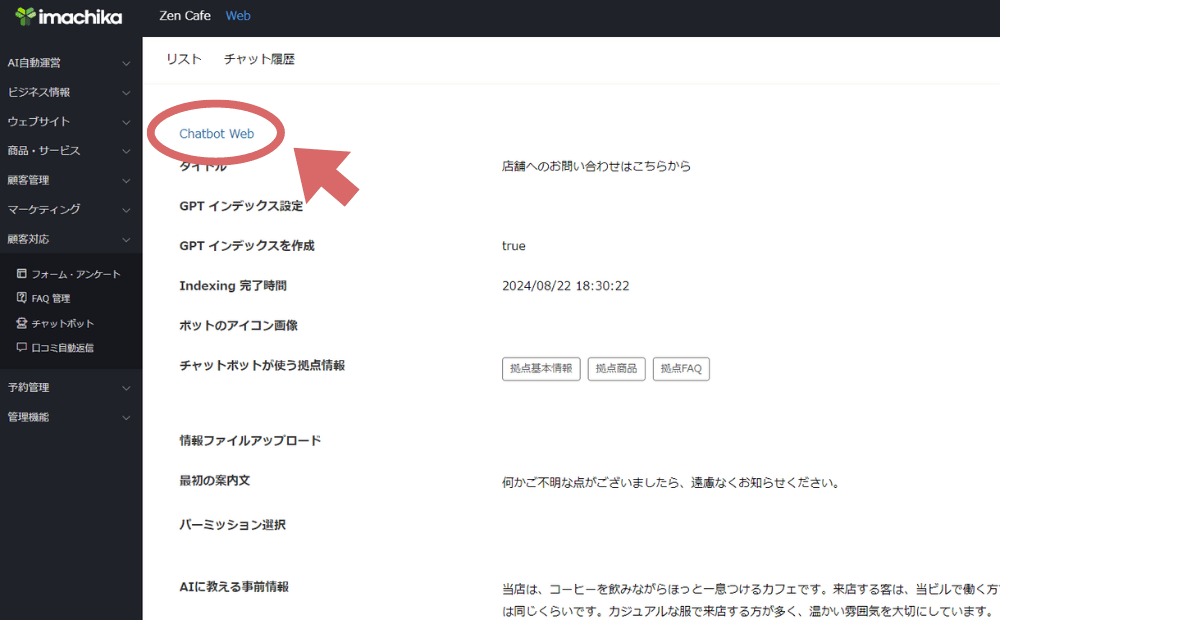The height and width of the screenshot is (630, 1200).
Task: Click the GPT インデックス設定 label
Action: click(241, 206)
